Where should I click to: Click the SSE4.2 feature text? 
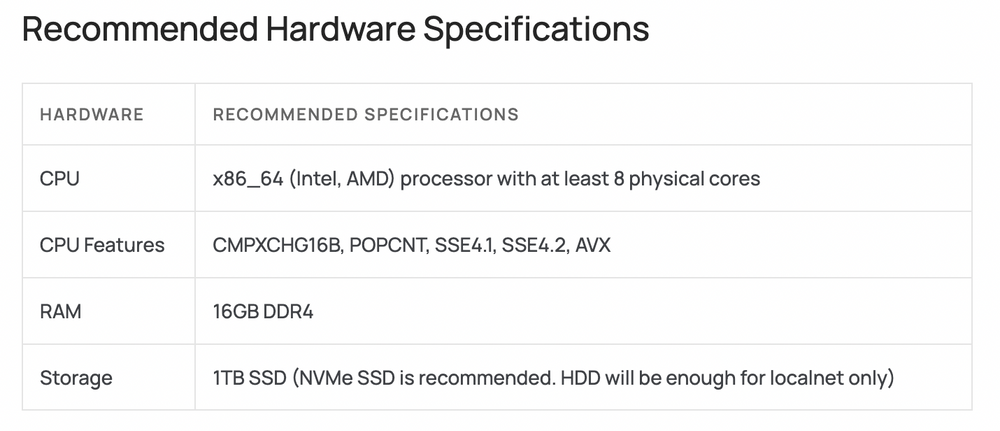[x=534, y=245]
